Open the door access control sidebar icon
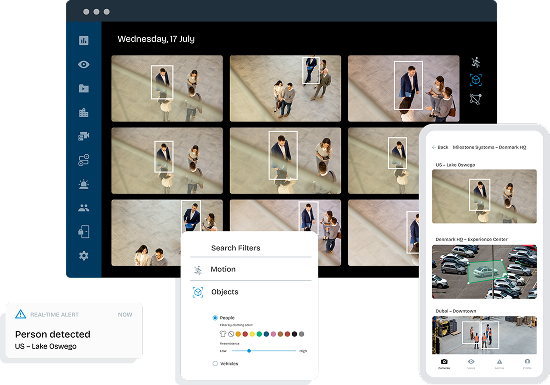Viewport: 550px width, 385px height. tap(83, 231)
